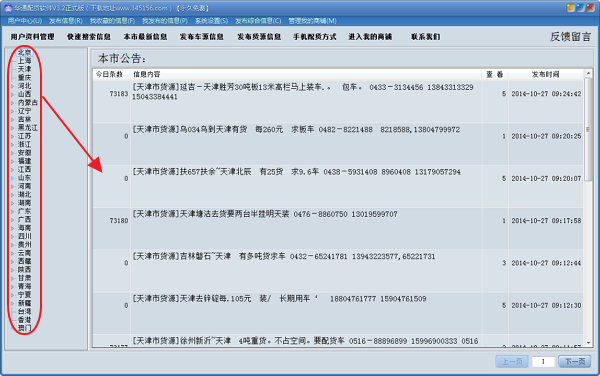Select 陕西 in the region tree
Image resolution: width=600 pixels, height=376 pixels.
tap(24, 270)
